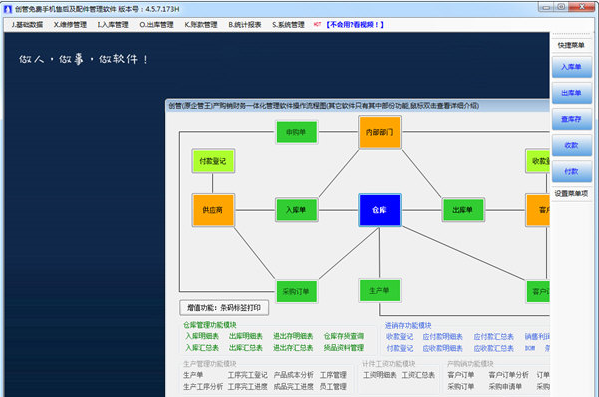Select the orange 内部部门 flowchart node
Screen dimensions: 599x397
click(380, 132)
